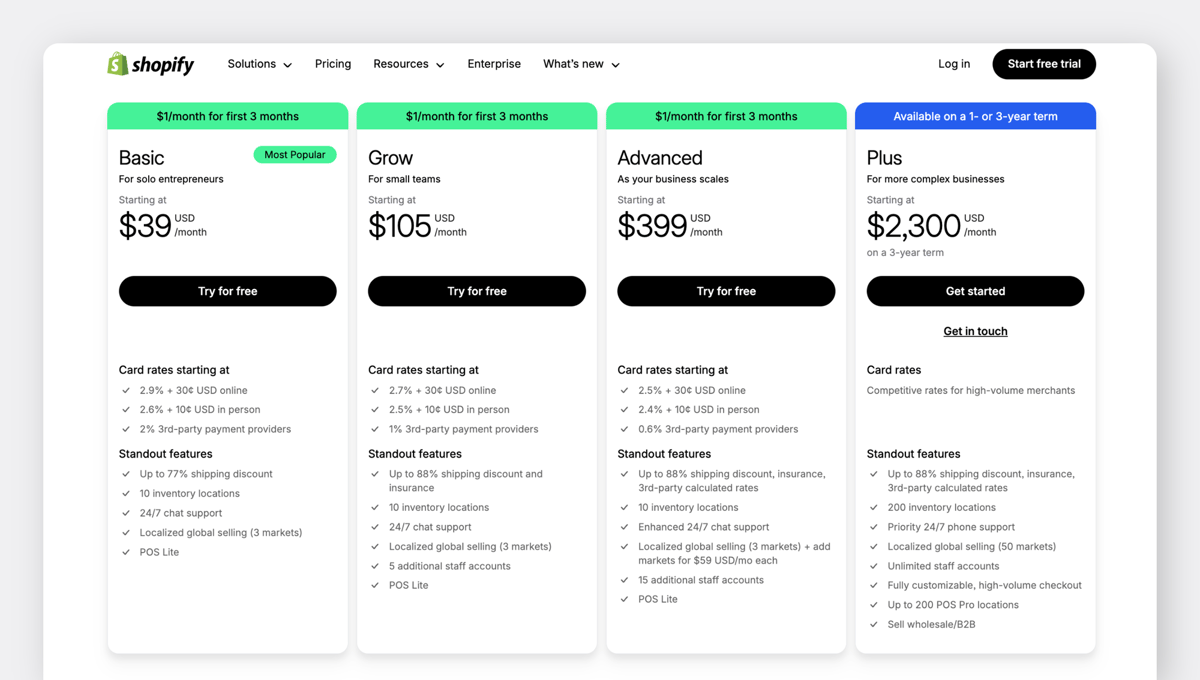
Task: Open the Solutions dropdown
Action: pyautogui.click(x=259, y=63)
